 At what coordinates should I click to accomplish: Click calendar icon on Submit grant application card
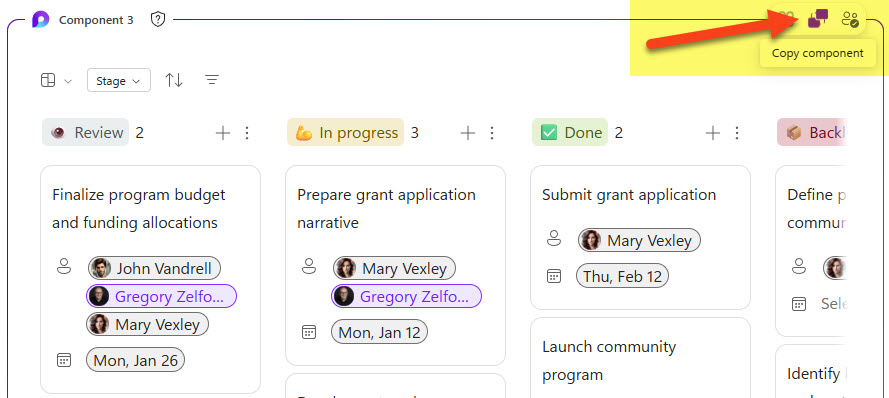pyautogui.click(x=554, y=276)
